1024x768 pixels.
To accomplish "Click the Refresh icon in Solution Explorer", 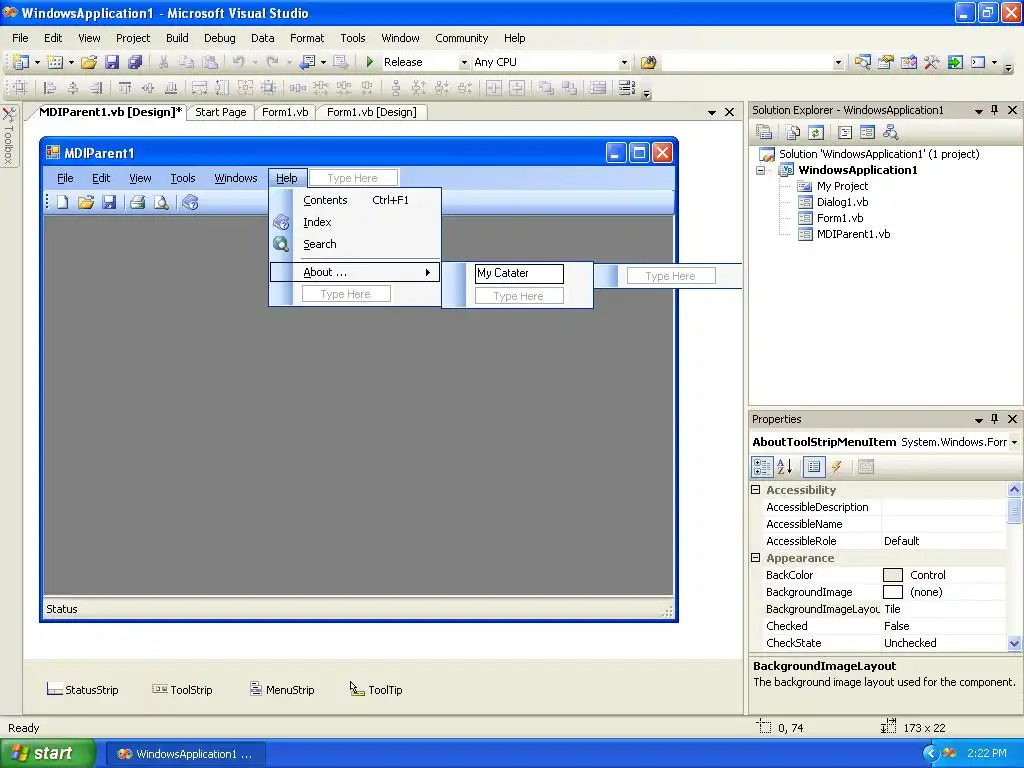I will tap(816, 133).
